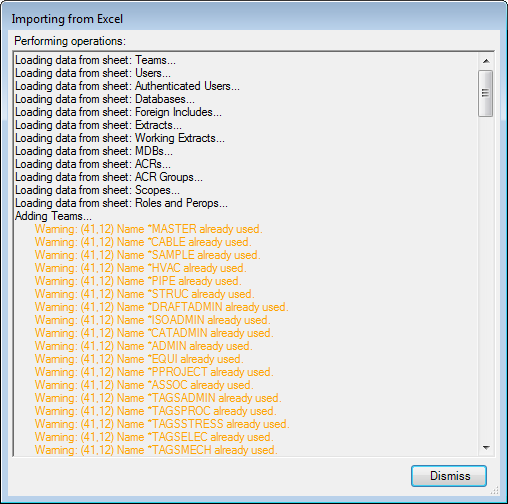Click the Dismiss button
Screen dimensions: 508x504
pyautogui.click(x=449, y=476)
